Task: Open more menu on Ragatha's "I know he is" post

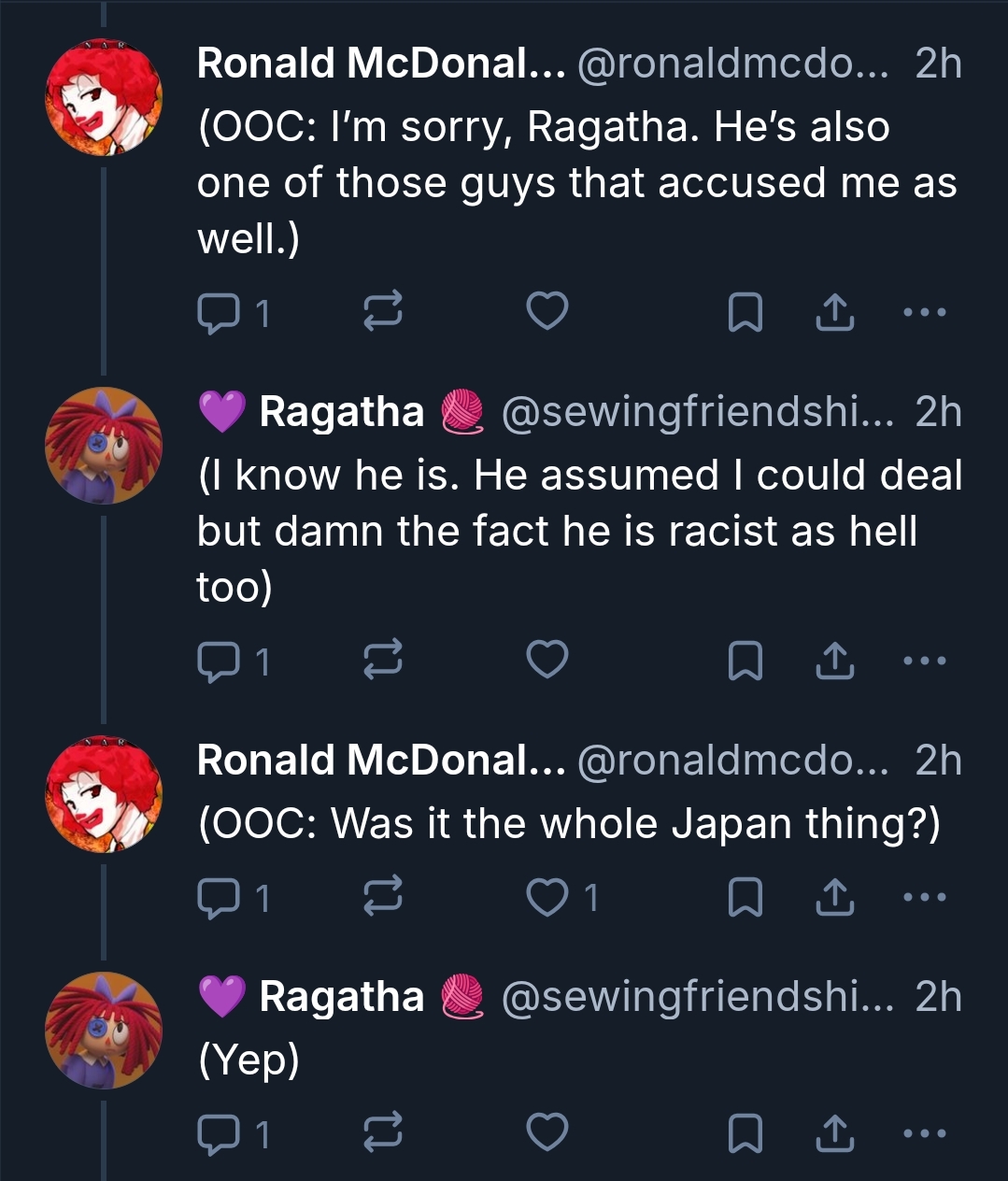Action: (x=926, y=661)
